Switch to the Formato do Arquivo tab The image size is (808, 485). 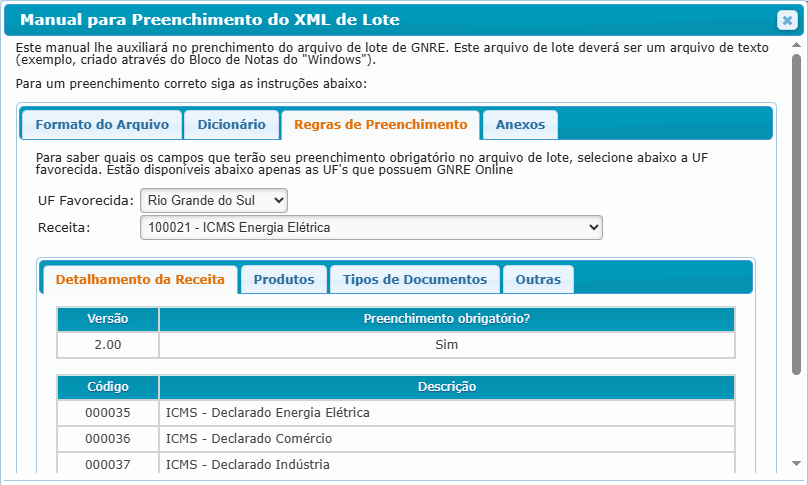[101, 125]
